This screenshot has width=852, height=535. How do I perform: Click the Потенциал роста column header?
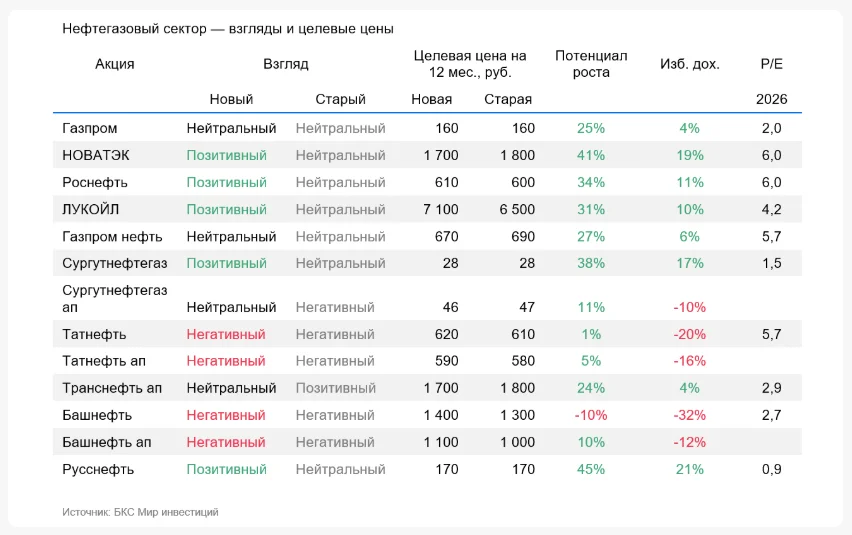(x=591, y=64)
